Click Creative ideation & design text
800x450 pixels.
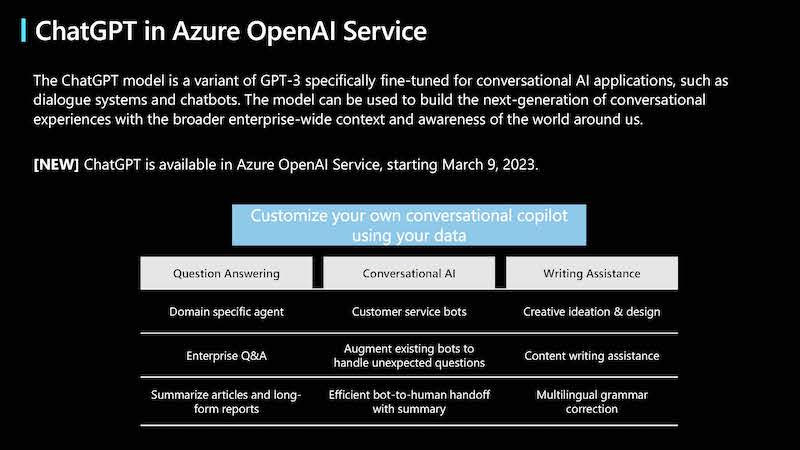592,312
